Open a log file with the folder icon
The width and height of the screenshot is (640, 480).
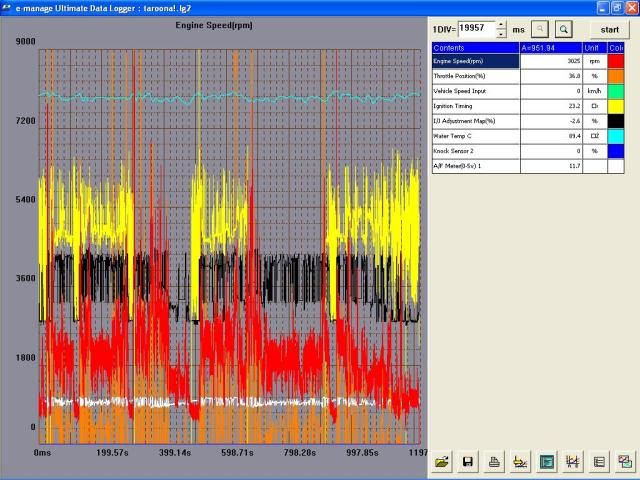pyautogui.click(x=442, y=462)
